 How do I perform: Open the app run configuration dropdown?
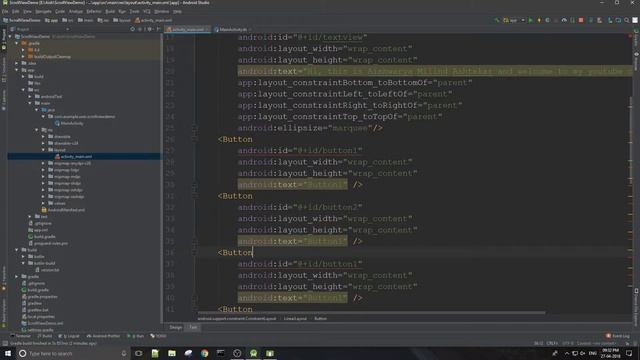tap(514, 20)
